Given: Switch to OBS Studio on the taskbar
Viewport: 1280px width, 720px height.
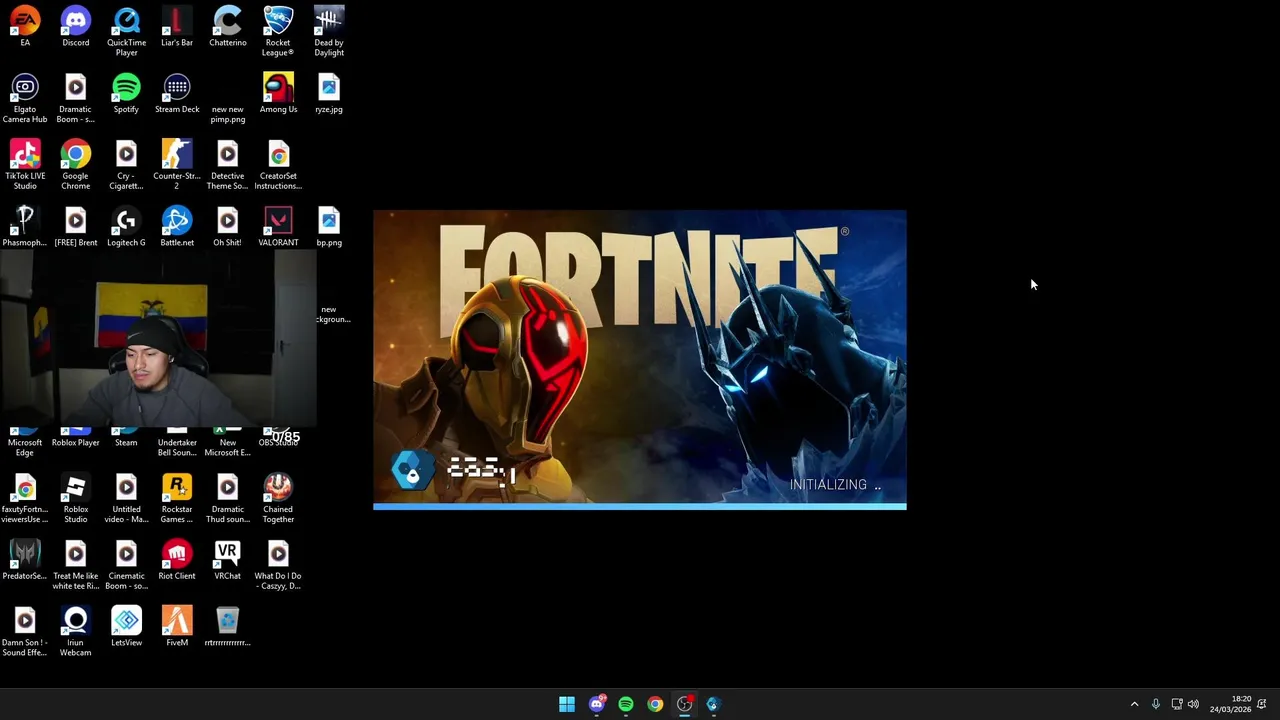Looking at the screenshot, I should click(684, 704).
